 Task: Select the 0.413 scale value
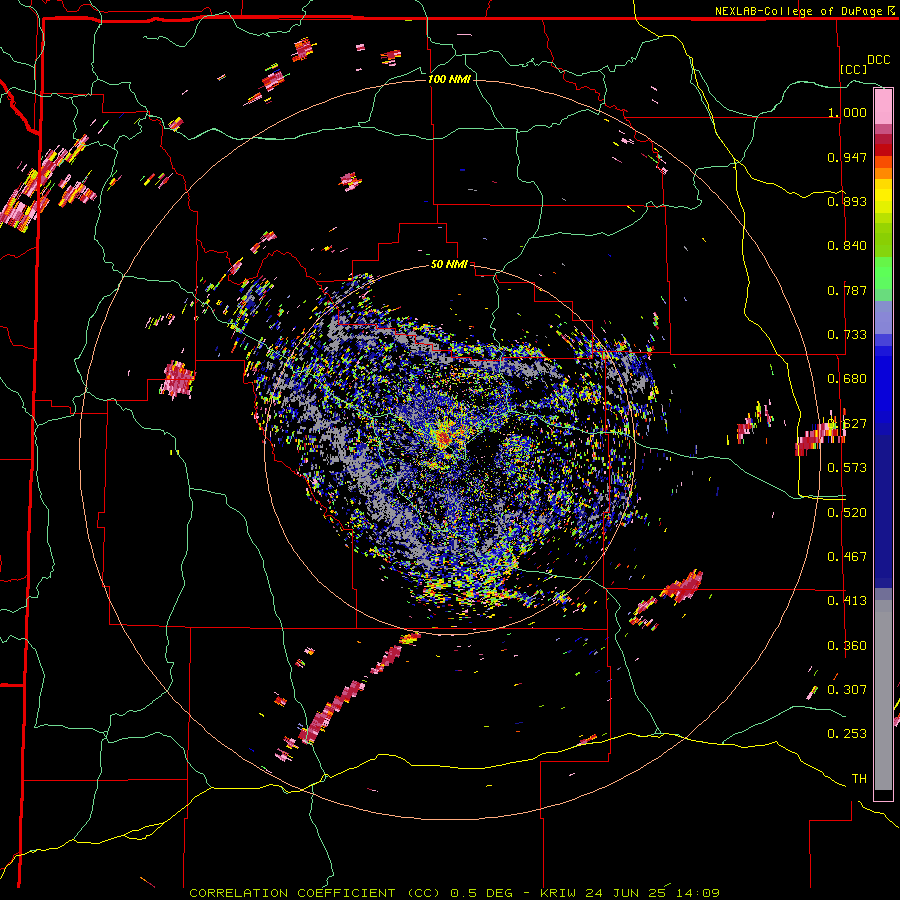pyautogui.click(x=847, y=601)
